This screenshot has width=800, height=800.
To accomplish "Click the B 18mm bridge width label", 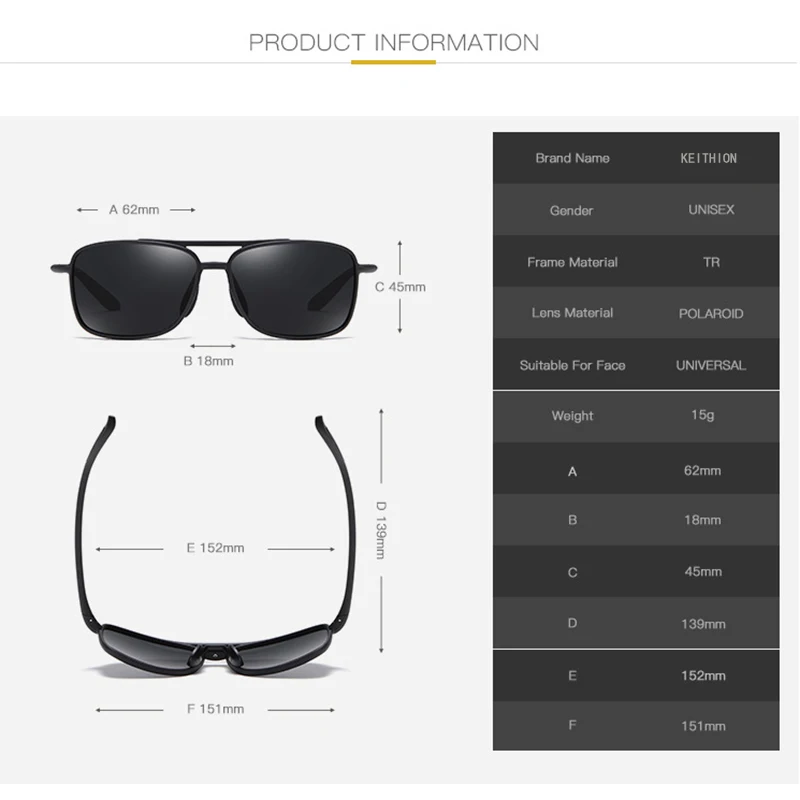I will (209, 361).
